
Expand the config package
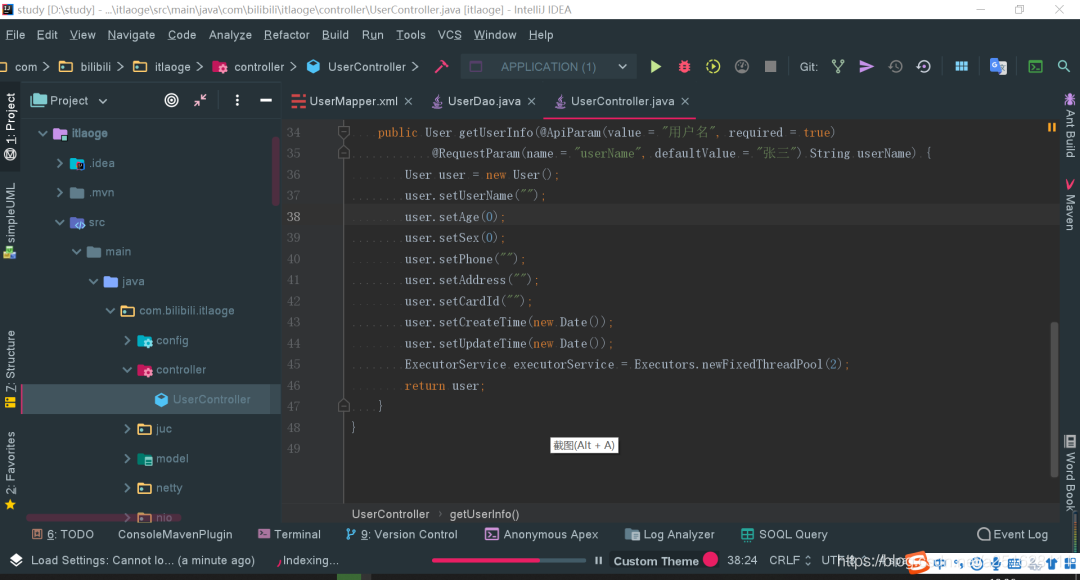coord(127,340)
